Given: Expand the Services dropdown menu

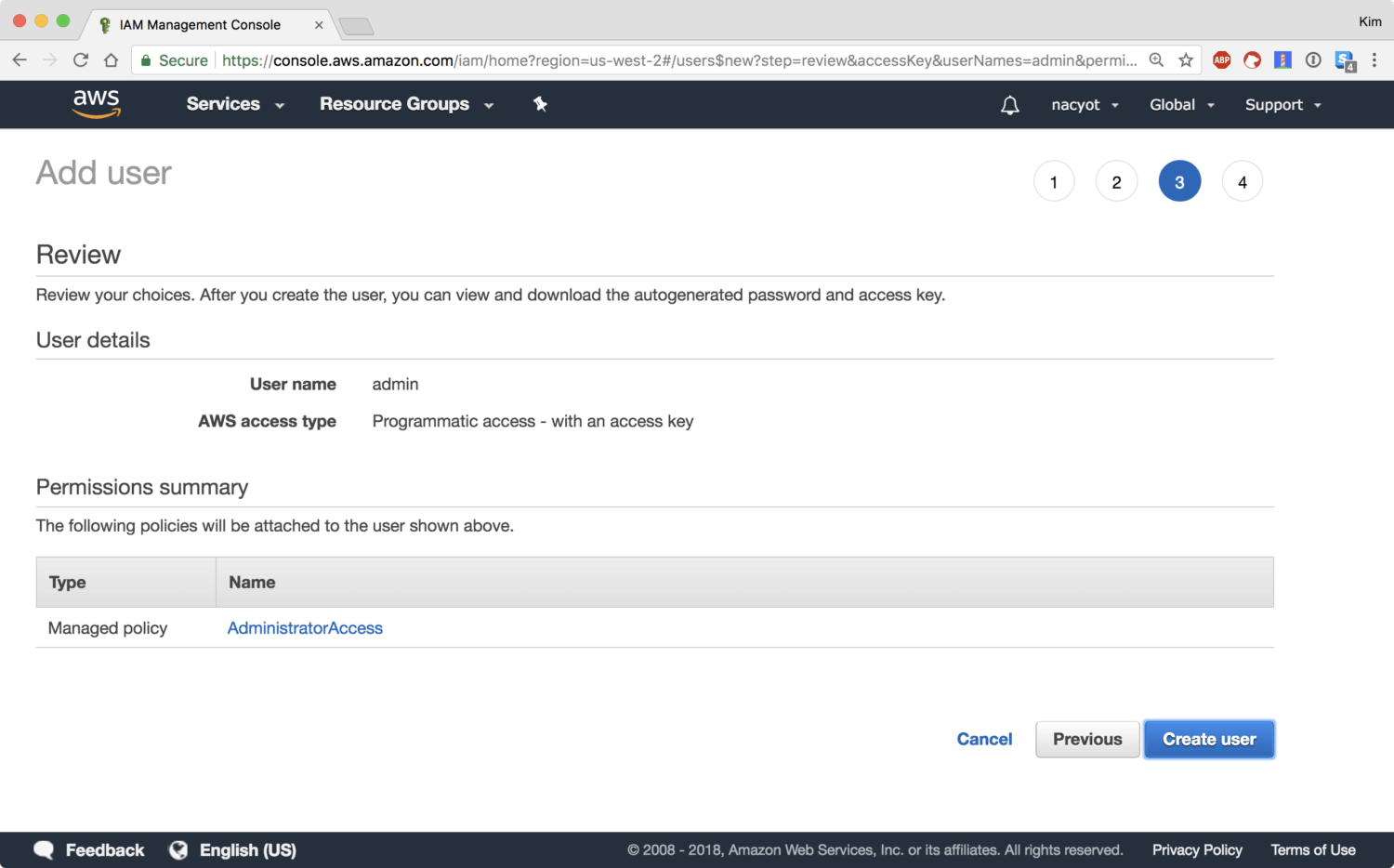Looking at the screenshot, I should point(234,104).
